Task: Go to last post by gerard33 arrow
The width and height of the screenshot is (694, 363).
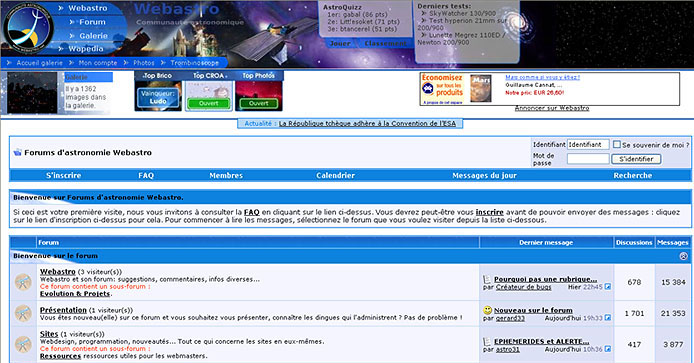Action: pyautogui.click(x=608, y=318)
